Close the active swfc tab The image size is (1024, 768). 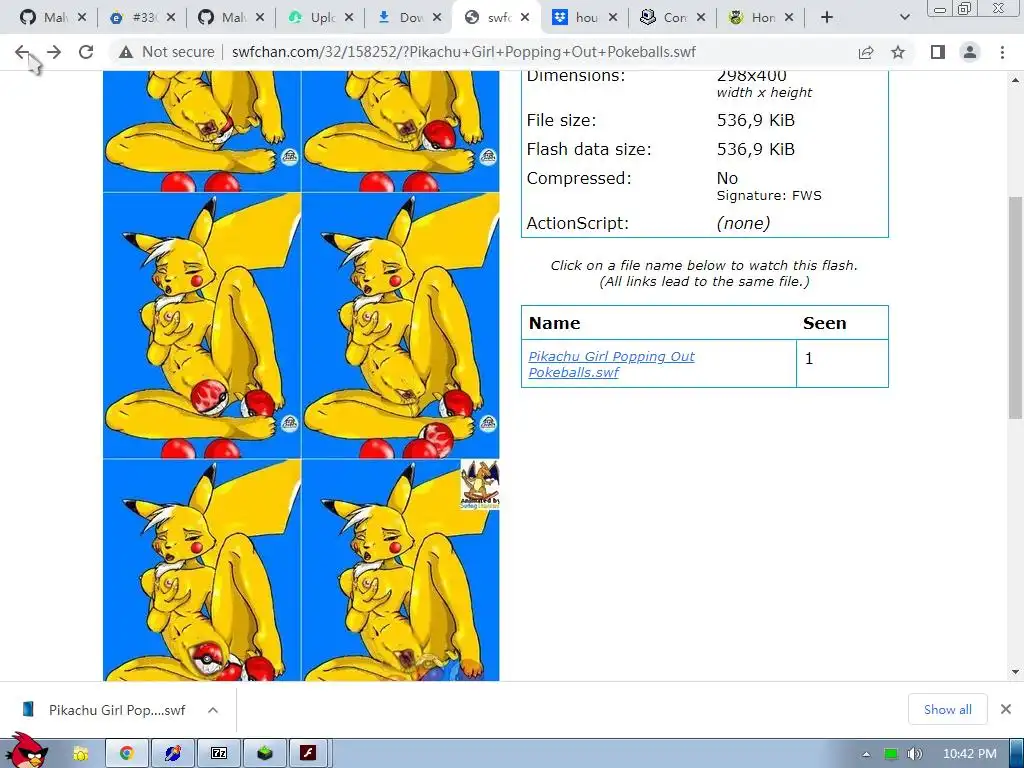point(525,18)
